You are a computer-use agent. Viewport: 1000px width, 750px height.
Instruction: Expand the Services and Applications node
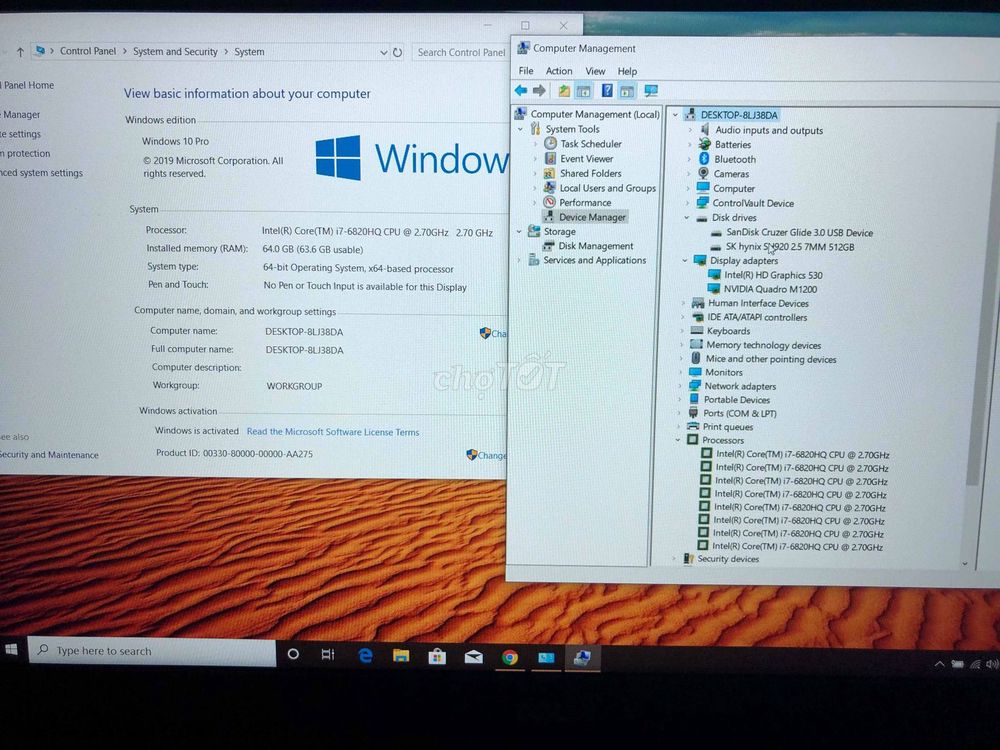click(518, 260)
